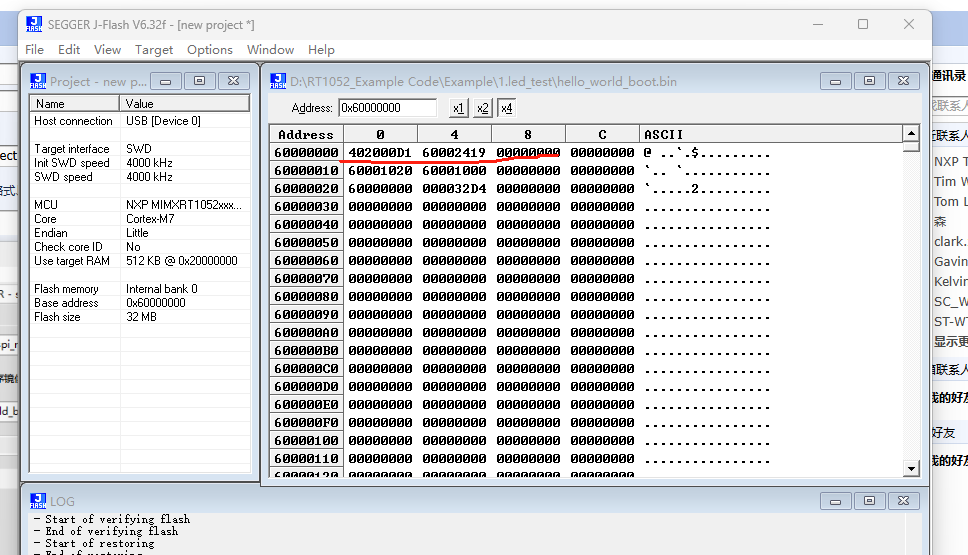Screen dimensions: 968x555
Task: Switch to x4 word display width
Action: click(x=506, y=108)
